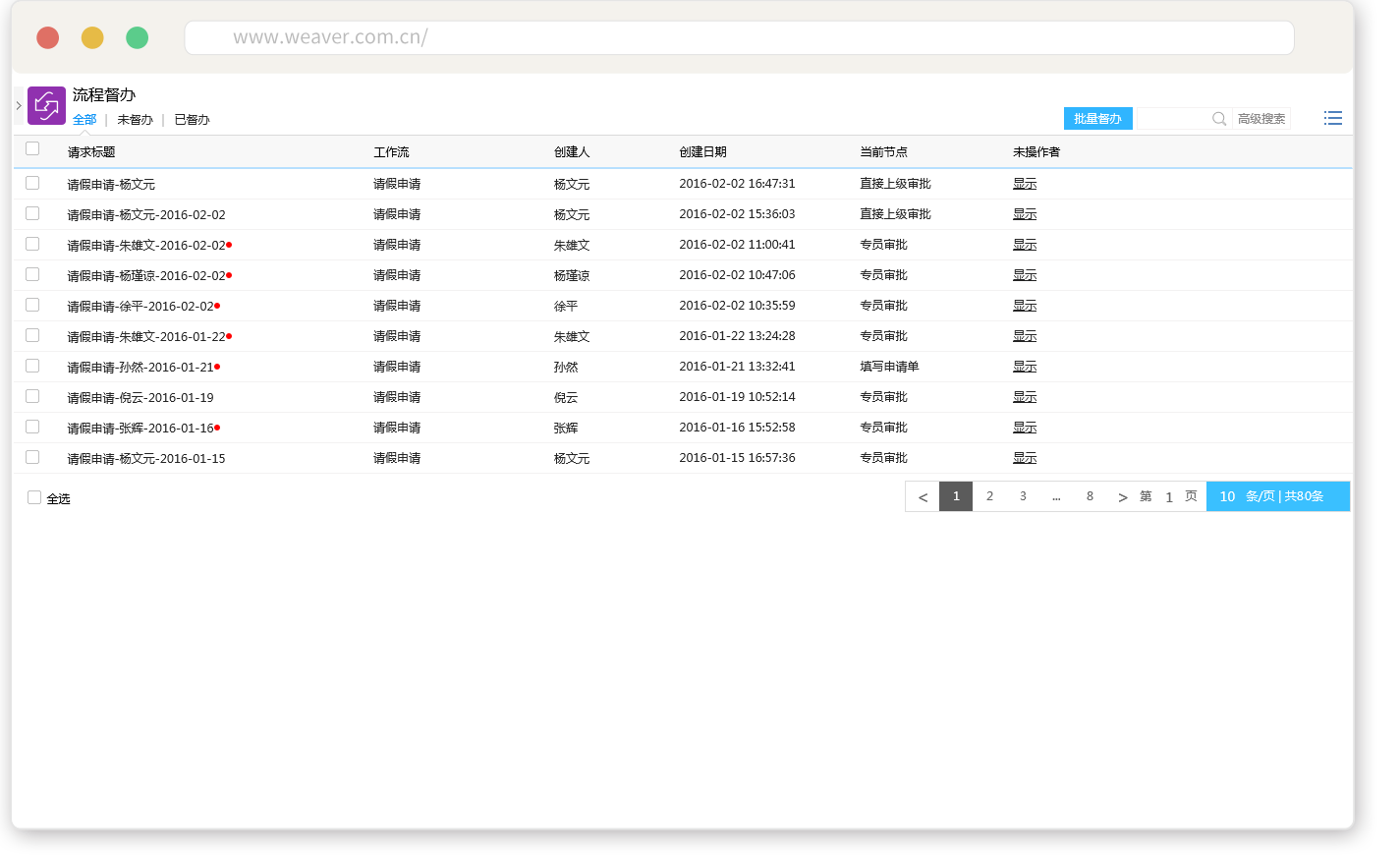
Task: Open the list view menu icon
Action: pyautogui.click(x=1332, y=118)
